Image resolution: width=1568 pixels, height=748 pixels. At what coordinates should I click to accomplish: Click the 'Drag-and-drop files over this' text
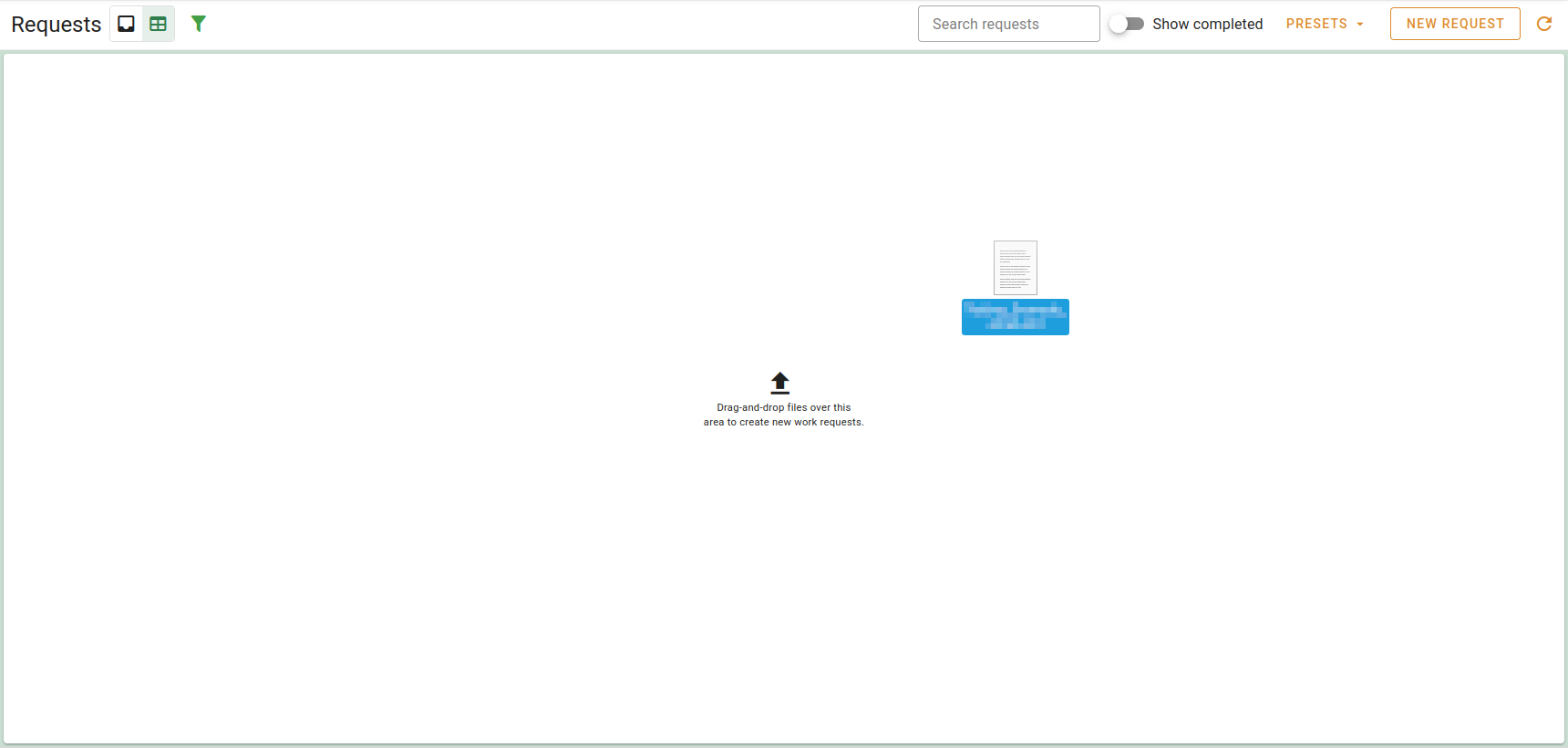[783, 407]
